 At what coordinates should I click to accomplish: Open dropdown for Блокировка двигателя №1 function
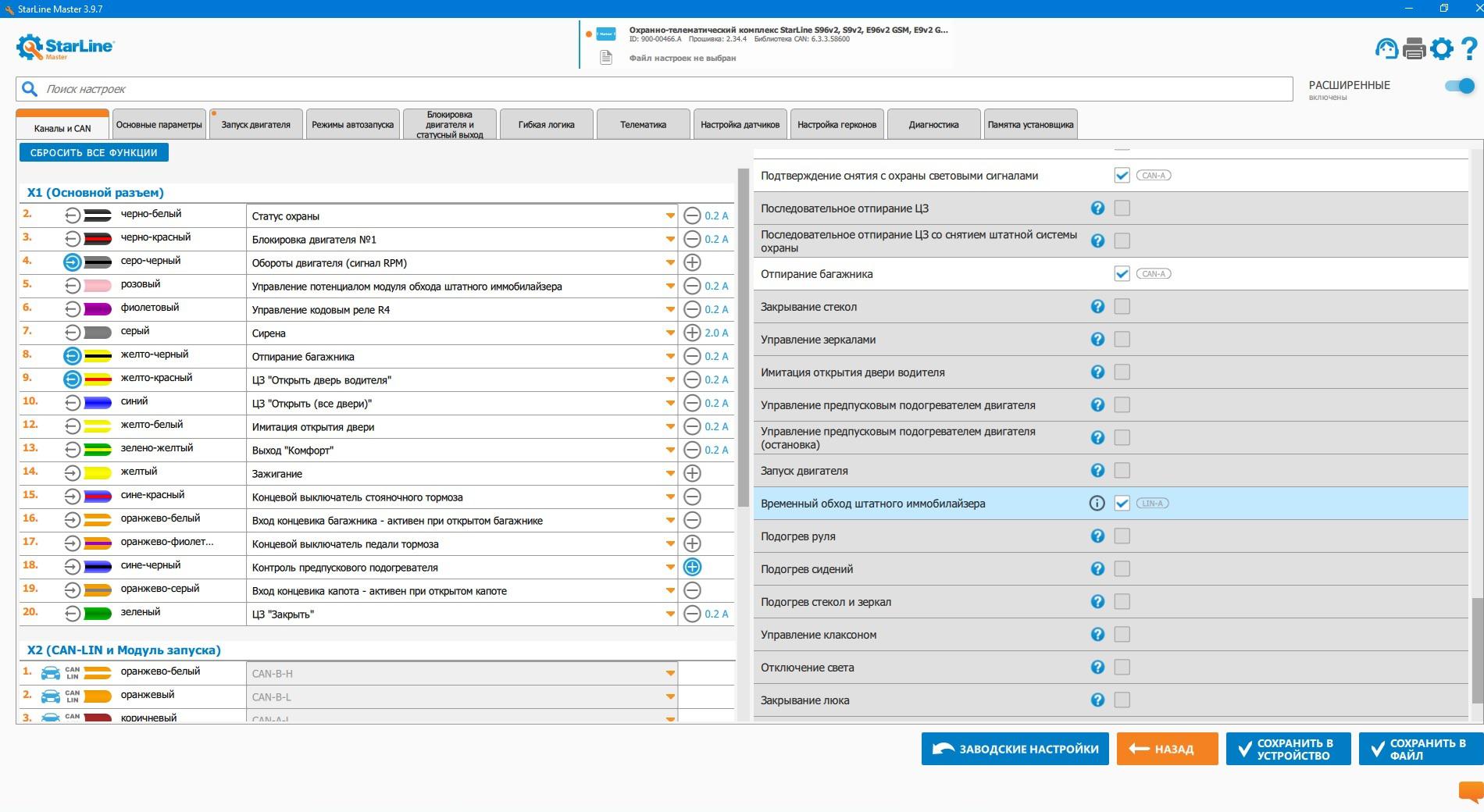tap(670, 240)
